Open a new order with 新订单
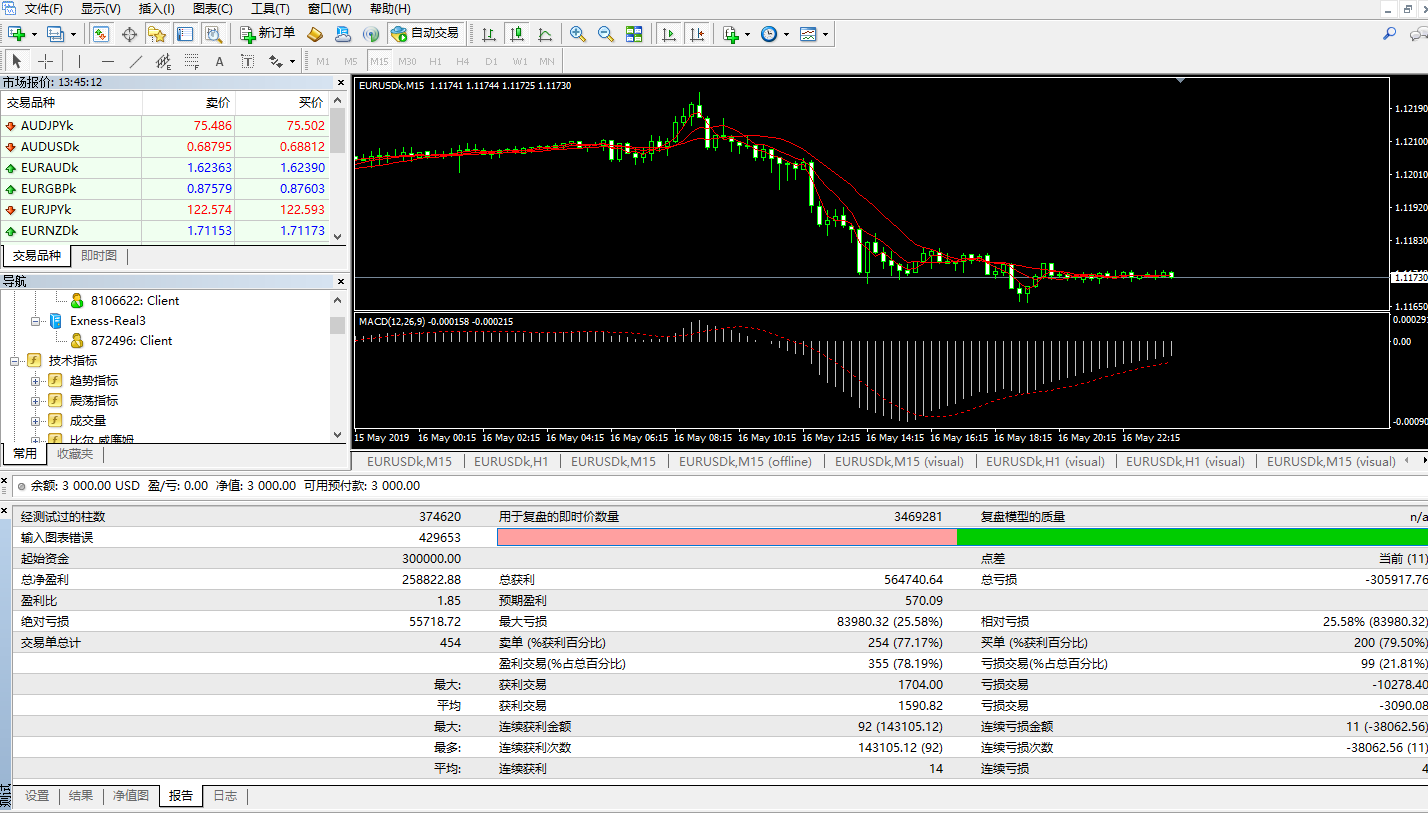The height and width of the screenshot is (814, 1428). click(269, 33)
